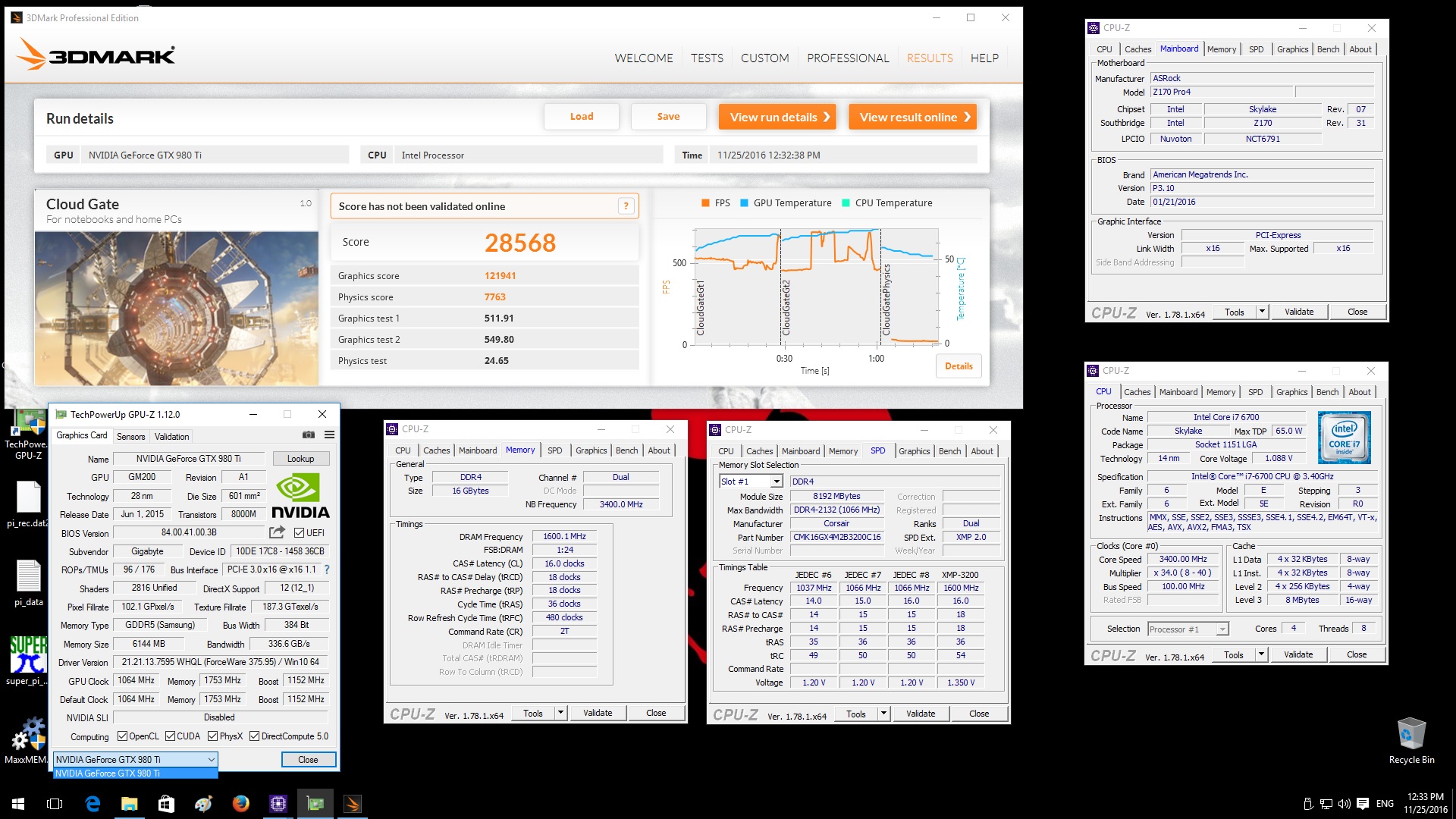Open Bench tab in CPU-Z Mainboard window
Viewport: 1456px width, 819px height.
(1328, 49)
